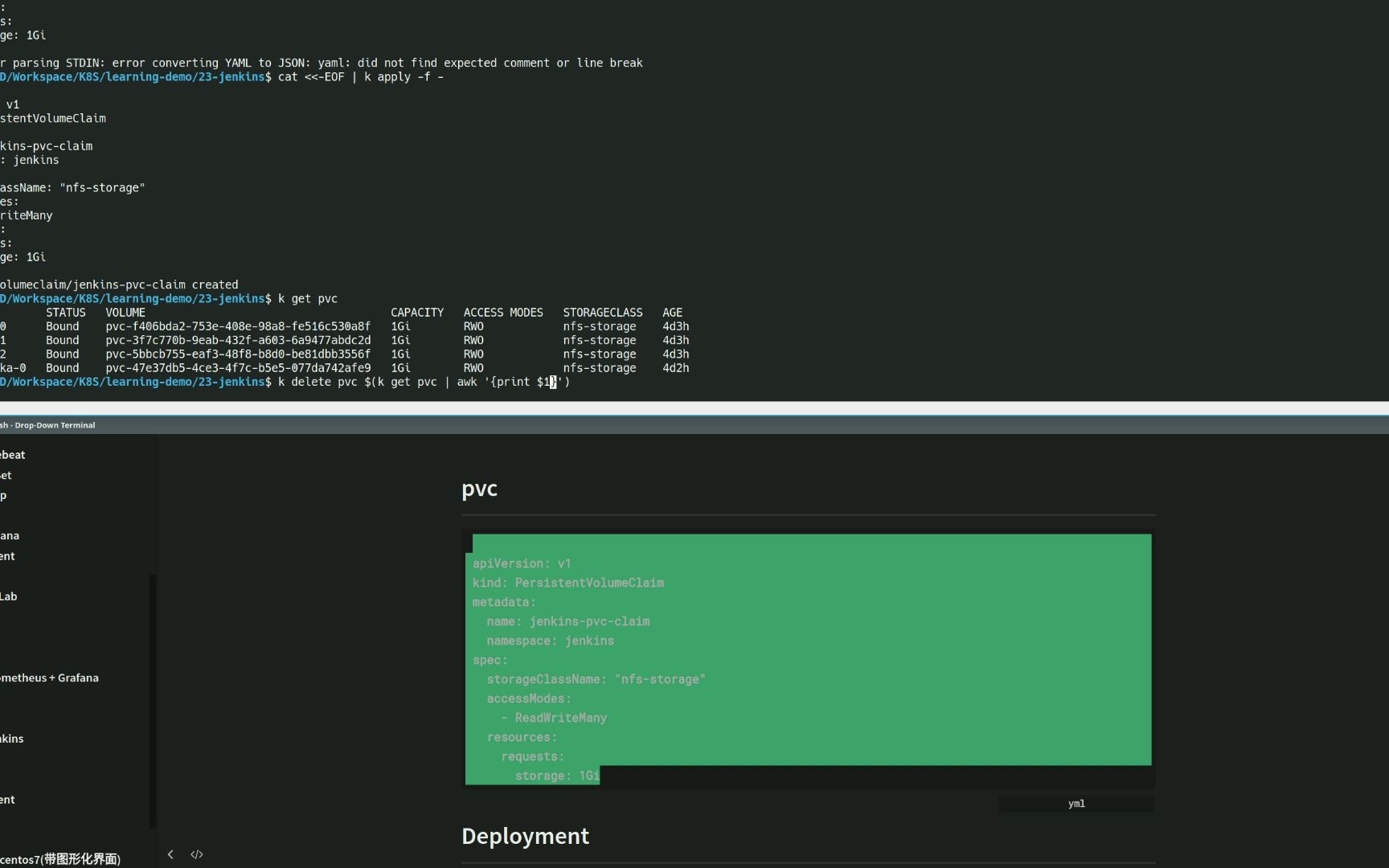The image size is (1389, 868).
Task: Click the 'cat <<-EOF | k apply -f -' command
Action: (x=361, y=77)
